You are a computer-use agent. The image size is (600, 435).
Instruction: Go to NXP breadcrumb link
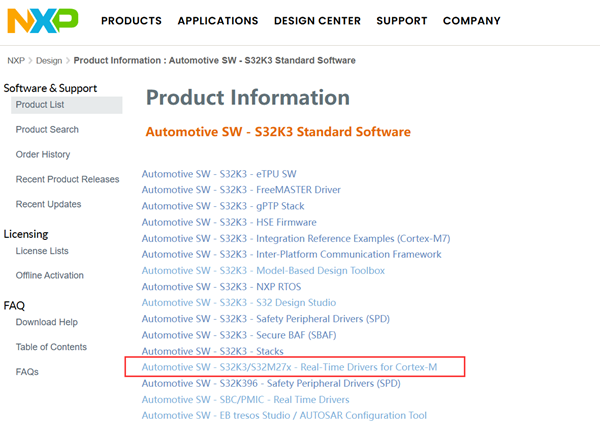tap(16, 60)
